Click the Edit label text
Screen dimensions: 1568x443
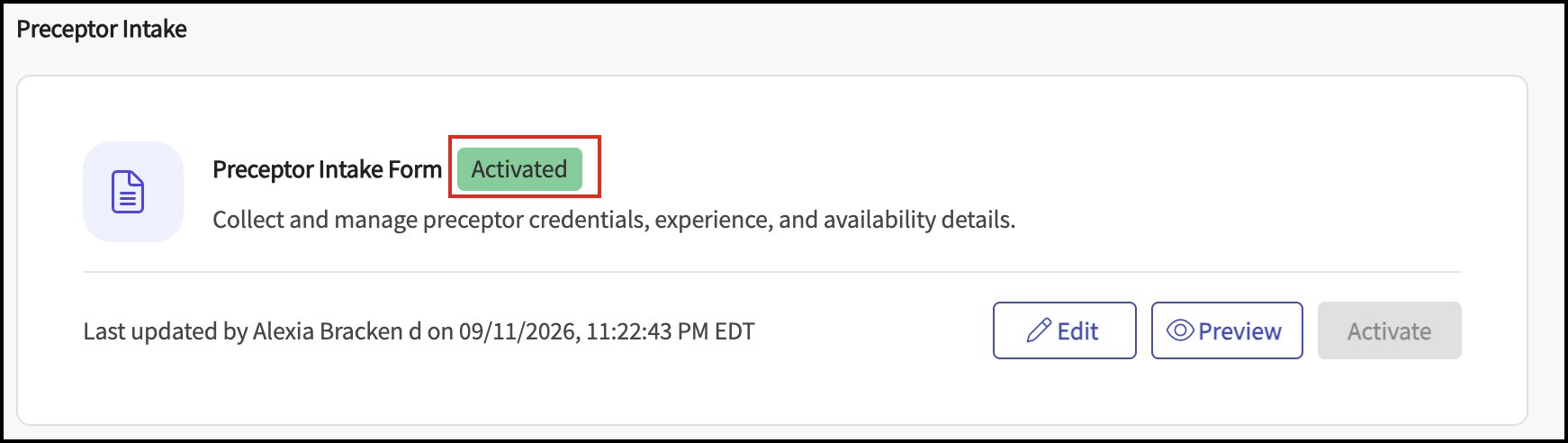[x=1077, y=331]
